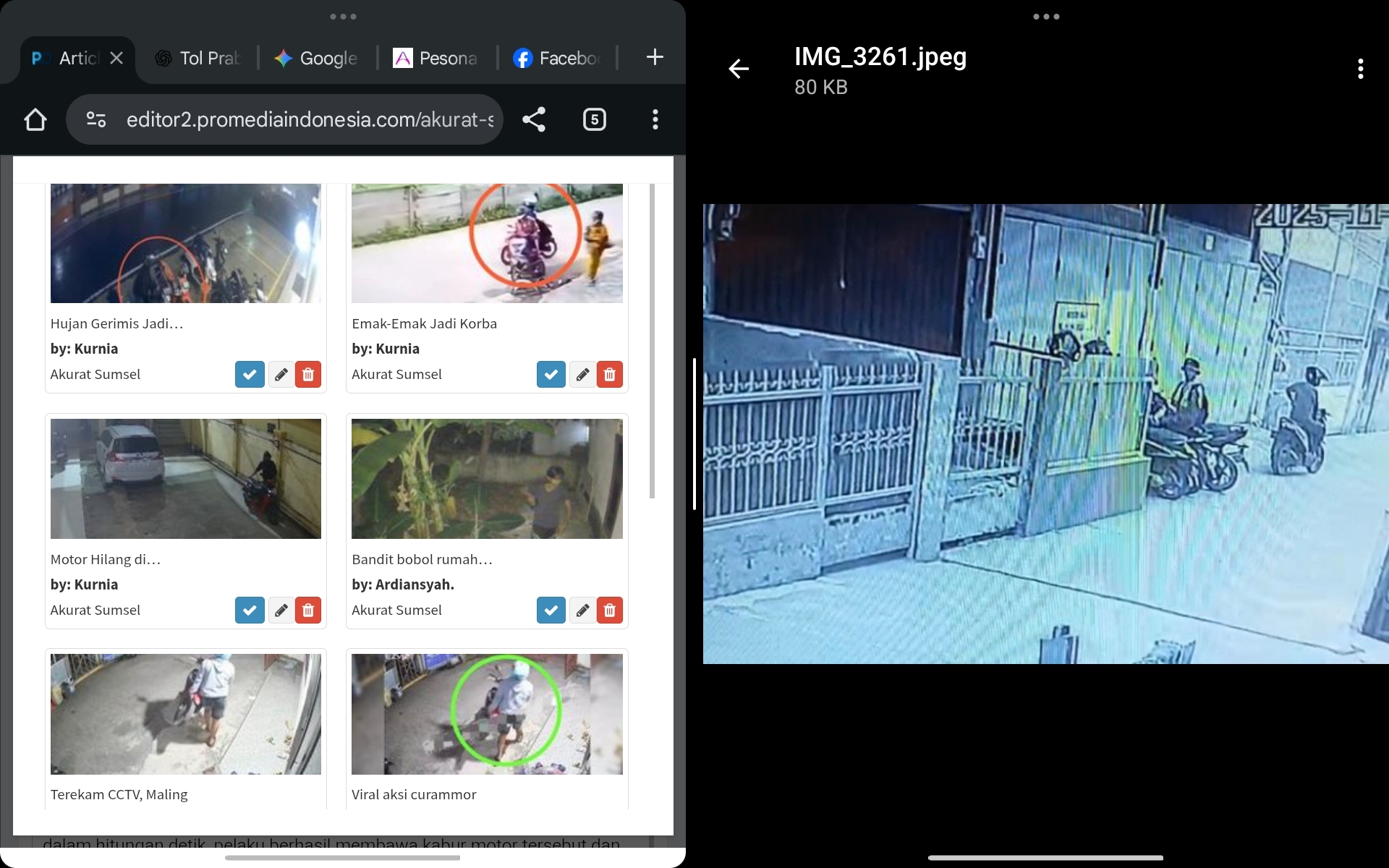Grab the split-screen divider handle
The image size is (1389, 868).
(694, 434)
